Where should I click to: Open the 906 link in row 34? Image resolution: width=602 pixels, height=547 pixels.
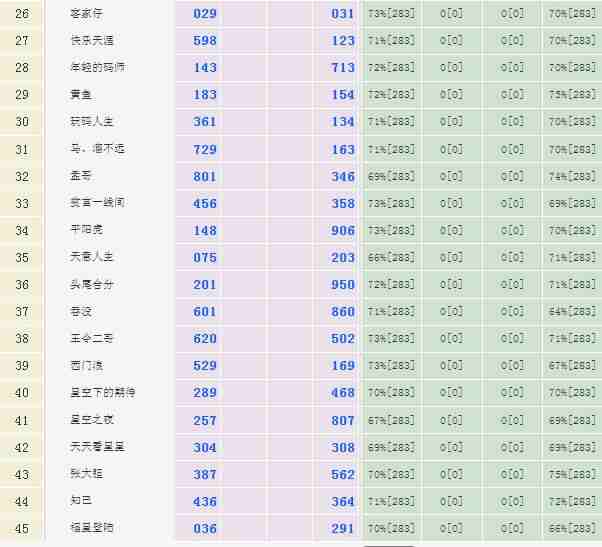[343, 231]
